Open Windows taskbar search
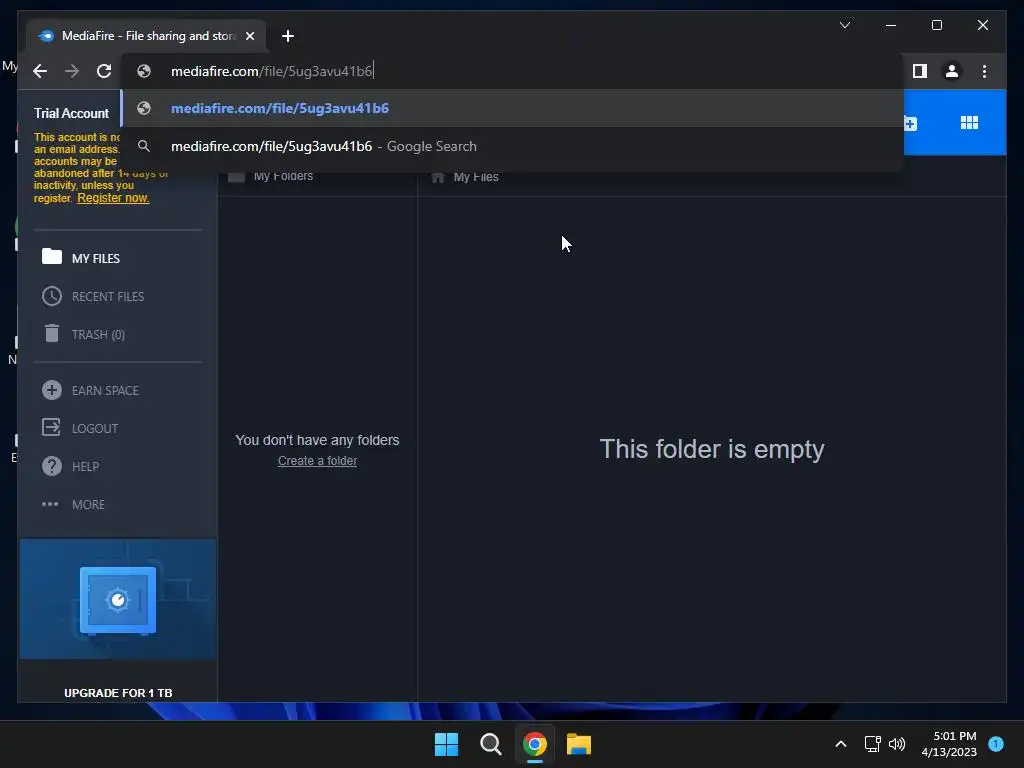 490,744
